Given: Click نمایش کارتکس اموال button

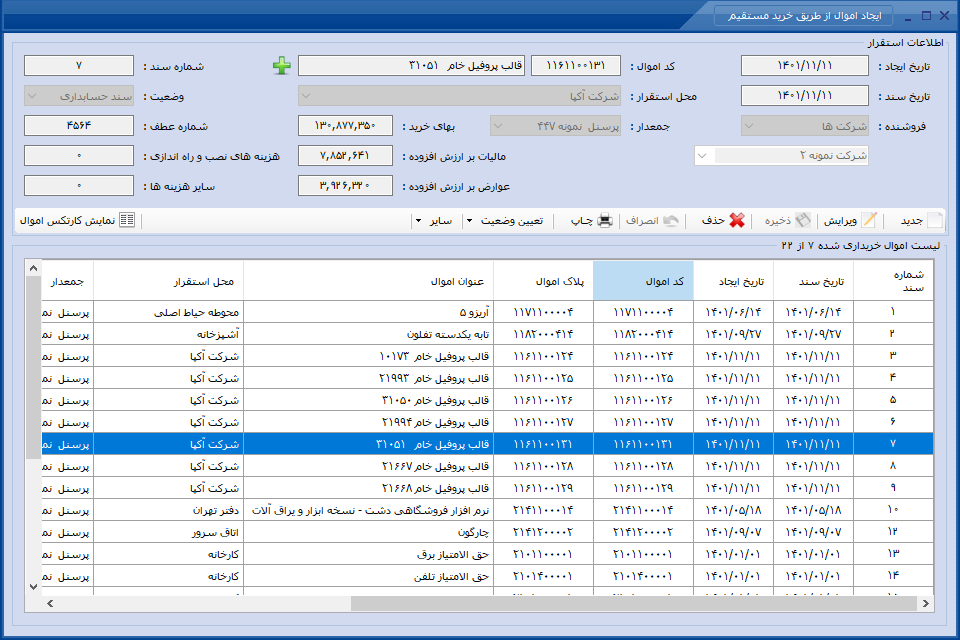Looking at the screenshot, I should [x=78, y=220].
